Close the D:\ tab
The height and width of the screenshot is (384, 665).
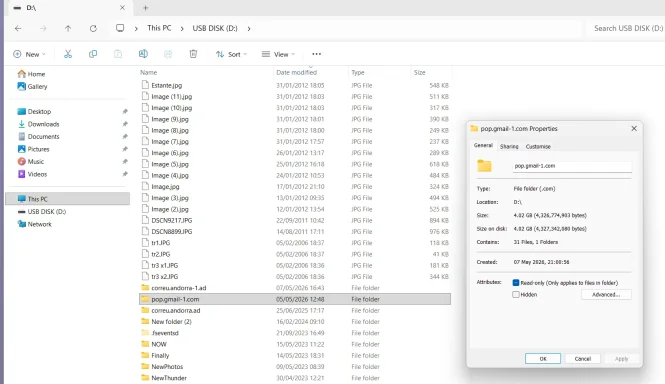[122, 8]
